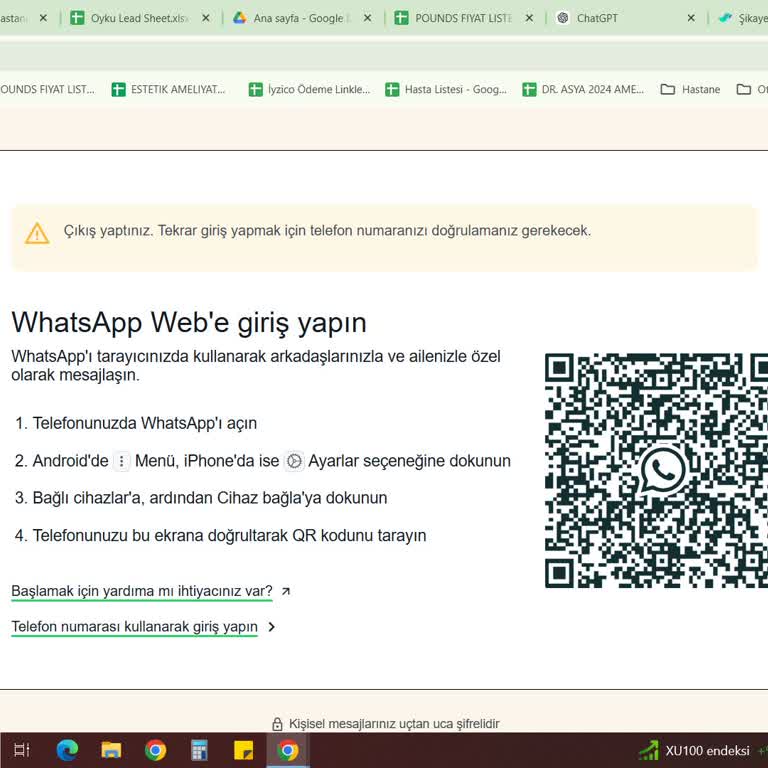Click the active Chrome window taskbar icon
The image size is (768, 768).
pyautogui.click(x=288, y=750)
